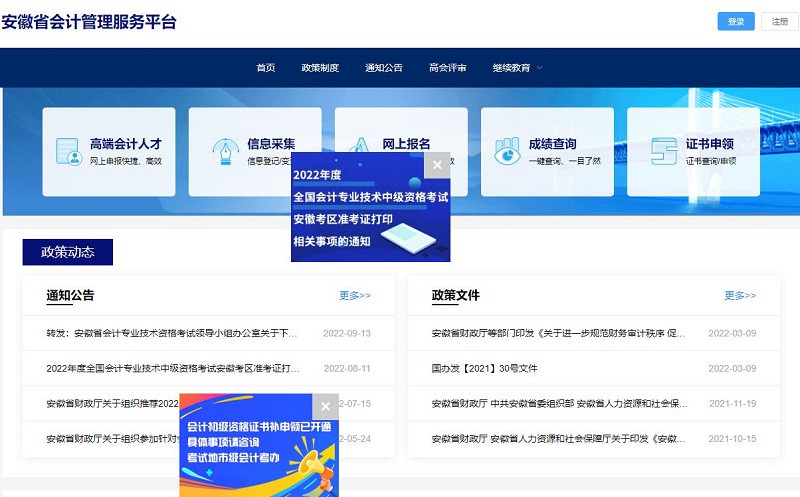Click date 2021-10-15 in policy files
The width and height of the screenshot is (800, 497).
732,439
